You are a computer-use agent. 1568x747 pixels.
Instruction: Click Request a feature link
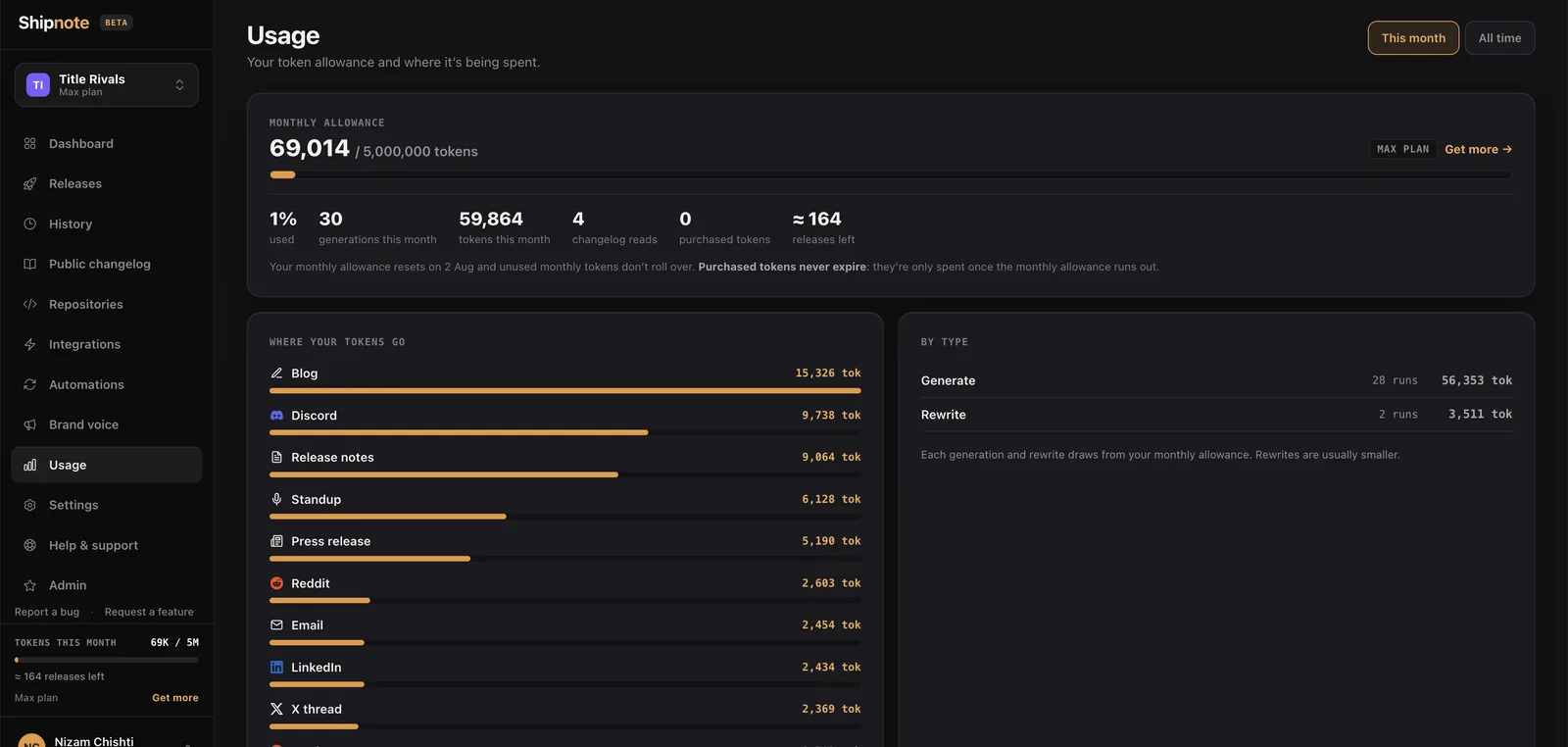(149, 612)
